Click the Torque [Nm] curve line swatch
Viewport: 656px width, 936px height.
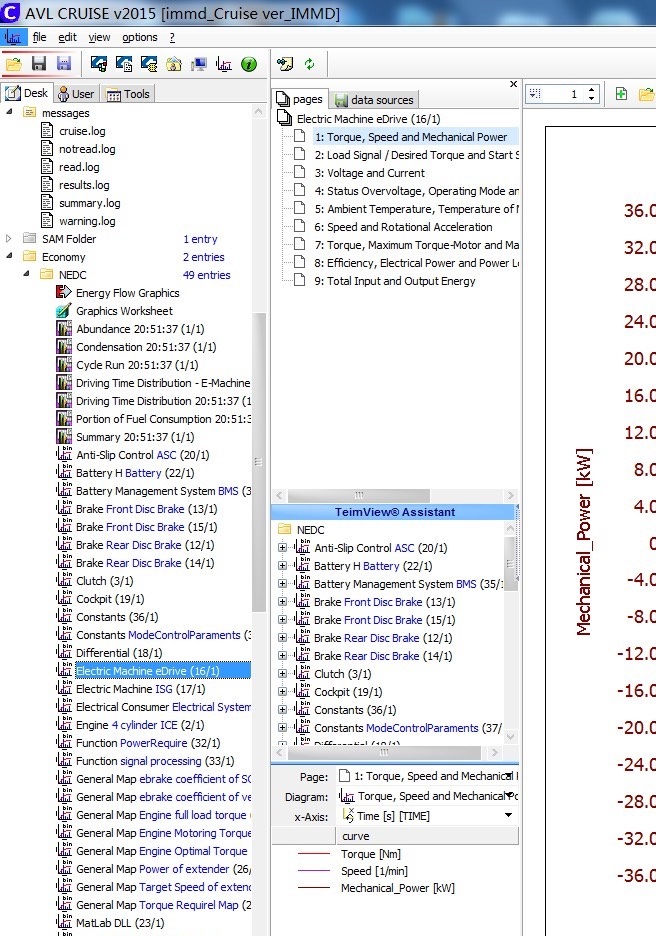point(314,854)
